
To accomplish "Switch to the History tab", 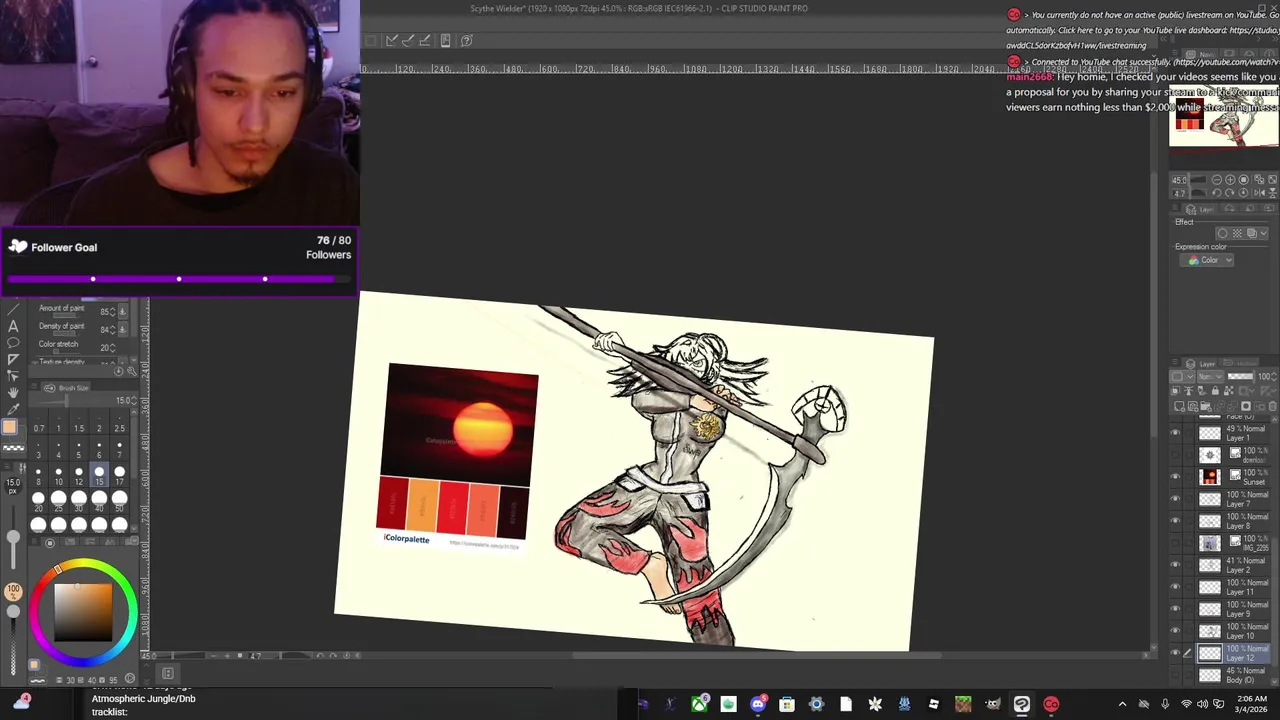I will coord(1239,364).
